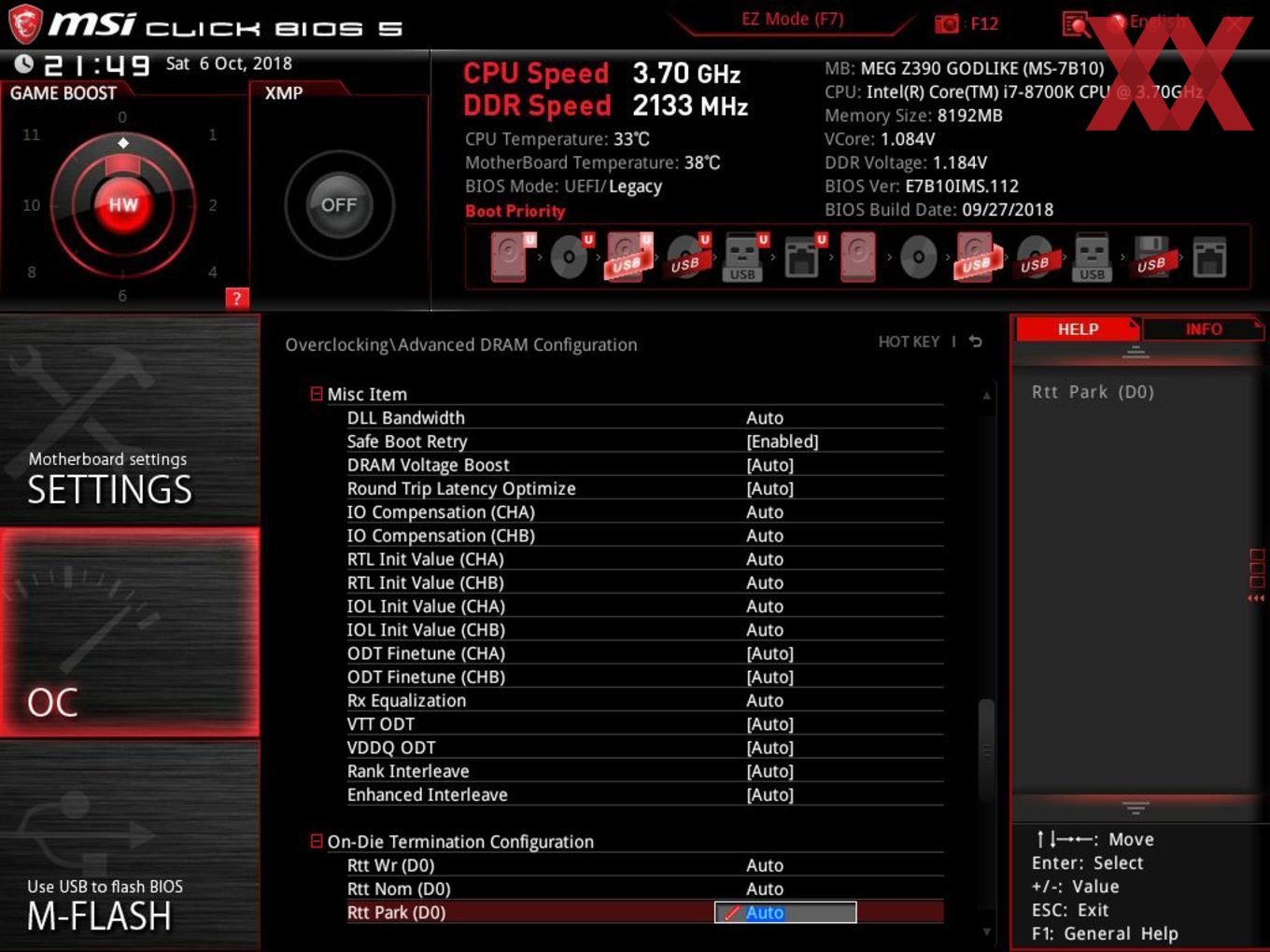Open the Safe Boot Retry [Enabled] dropdown
Image resolution: width=1270 pixels, height=952 pixels.
click(783, 441)
